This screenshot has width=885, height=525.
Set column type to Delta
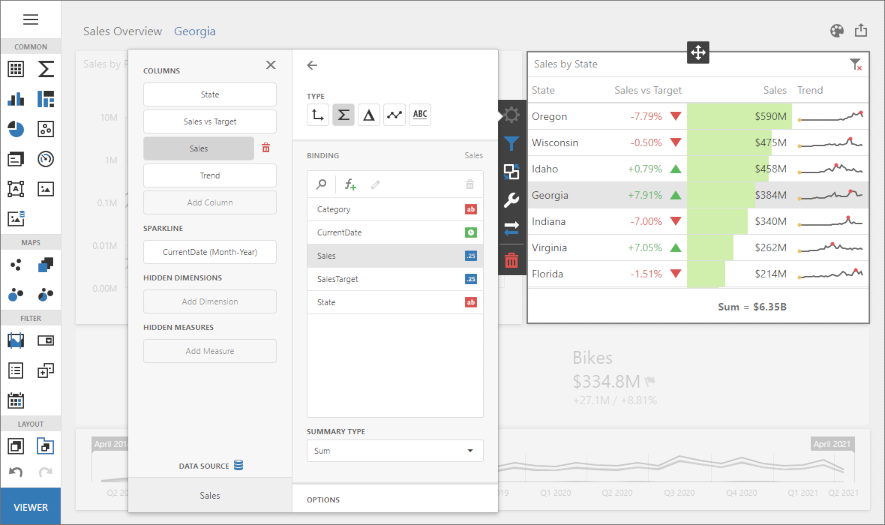pyautogui.click(x=369, y=115)
